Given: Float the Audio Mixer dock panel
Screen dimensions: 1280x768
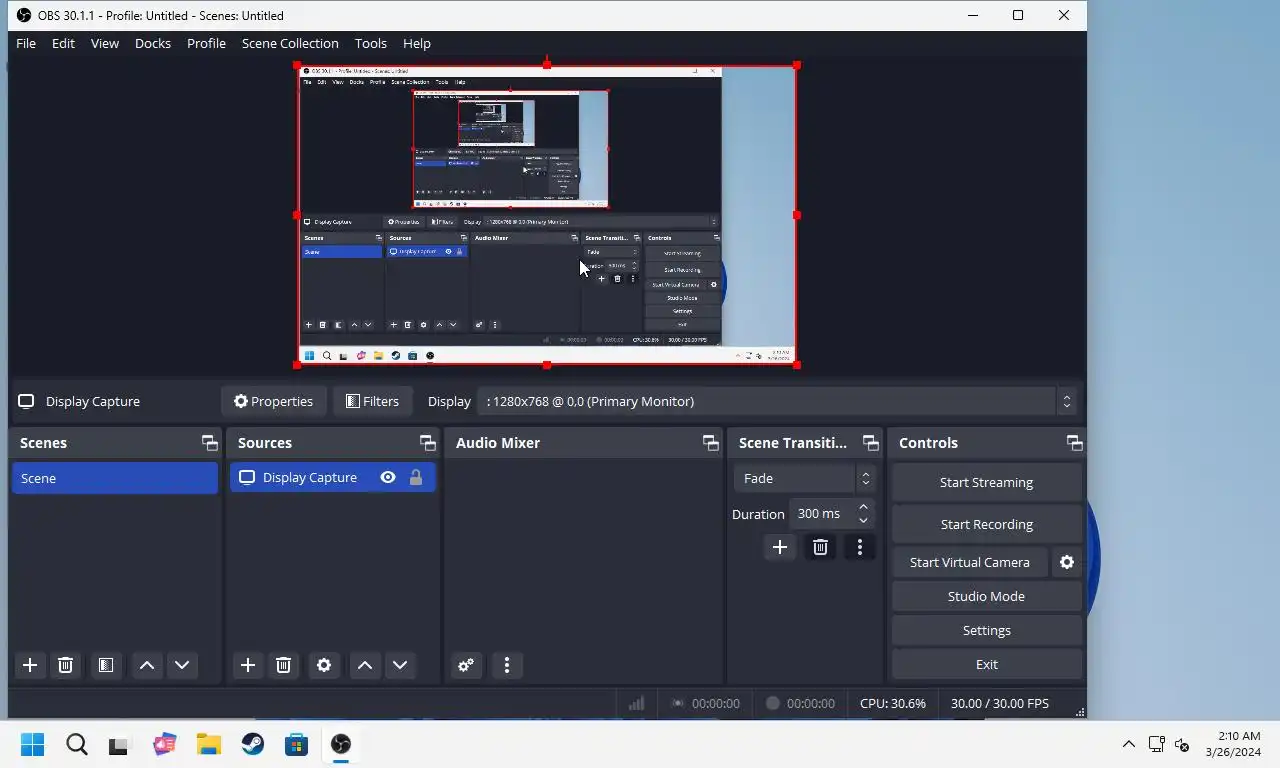Looking at the screenshot, I should point(711,443).
